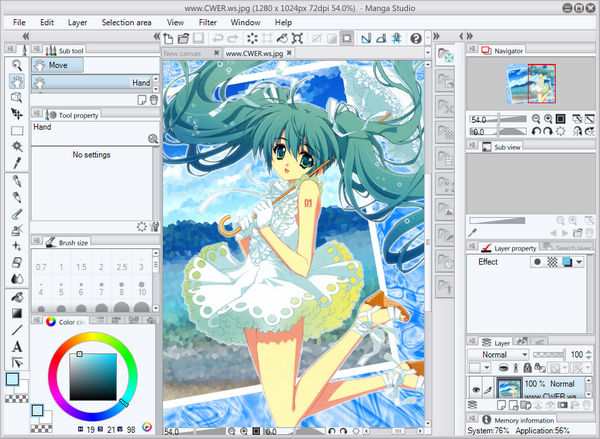Open the Filter menu
Screen dimensions: 600x439
tap(208, 23)
